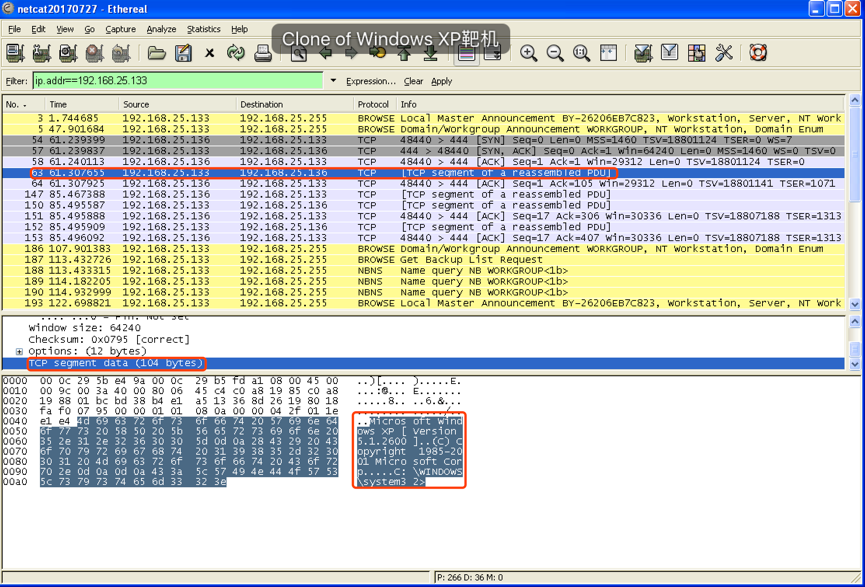The width and height of the screenshot is (865, 587).
Task: Open the View menu
Action: pos(65,29)
